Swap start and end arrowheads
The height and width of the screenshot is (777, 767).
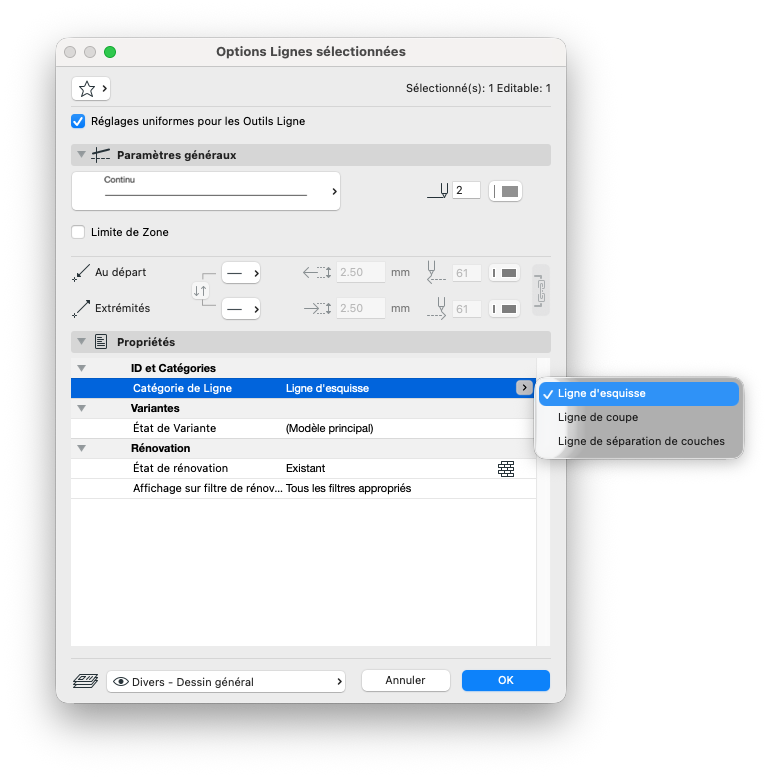(x=200, y=291)
